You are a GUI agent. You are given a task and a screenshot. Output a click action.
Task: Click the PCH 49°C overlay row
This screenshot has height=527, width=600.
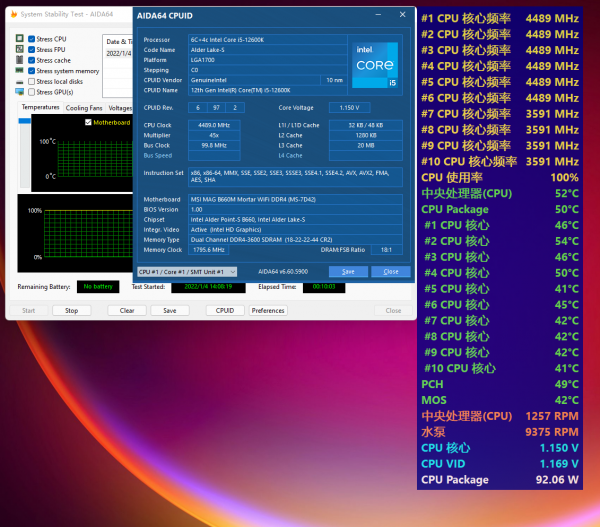[x=500, y=384]
